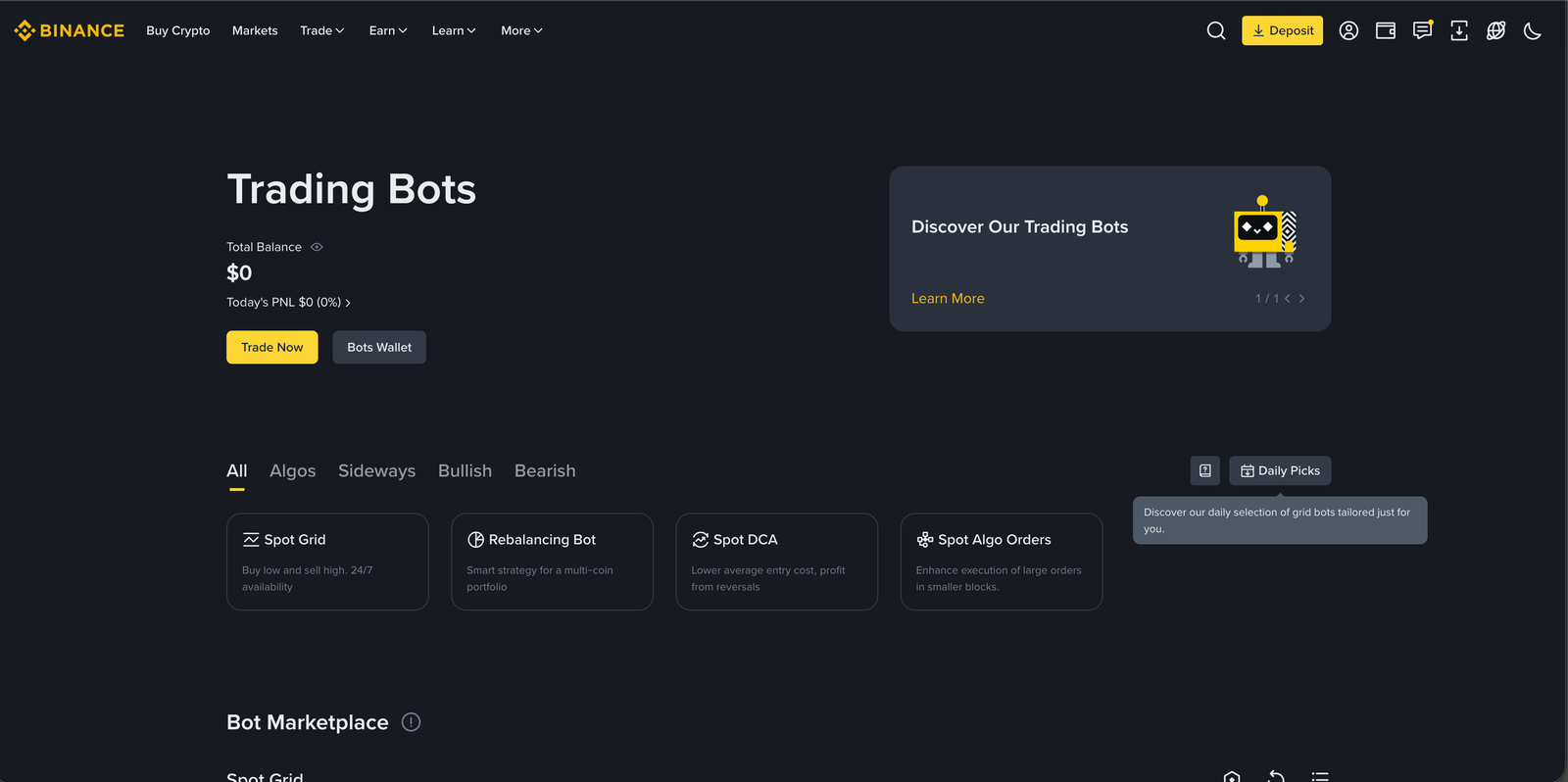The image size is (1568, 782).
Task: Select the Sideways tab
Action: tap(377, 471)
